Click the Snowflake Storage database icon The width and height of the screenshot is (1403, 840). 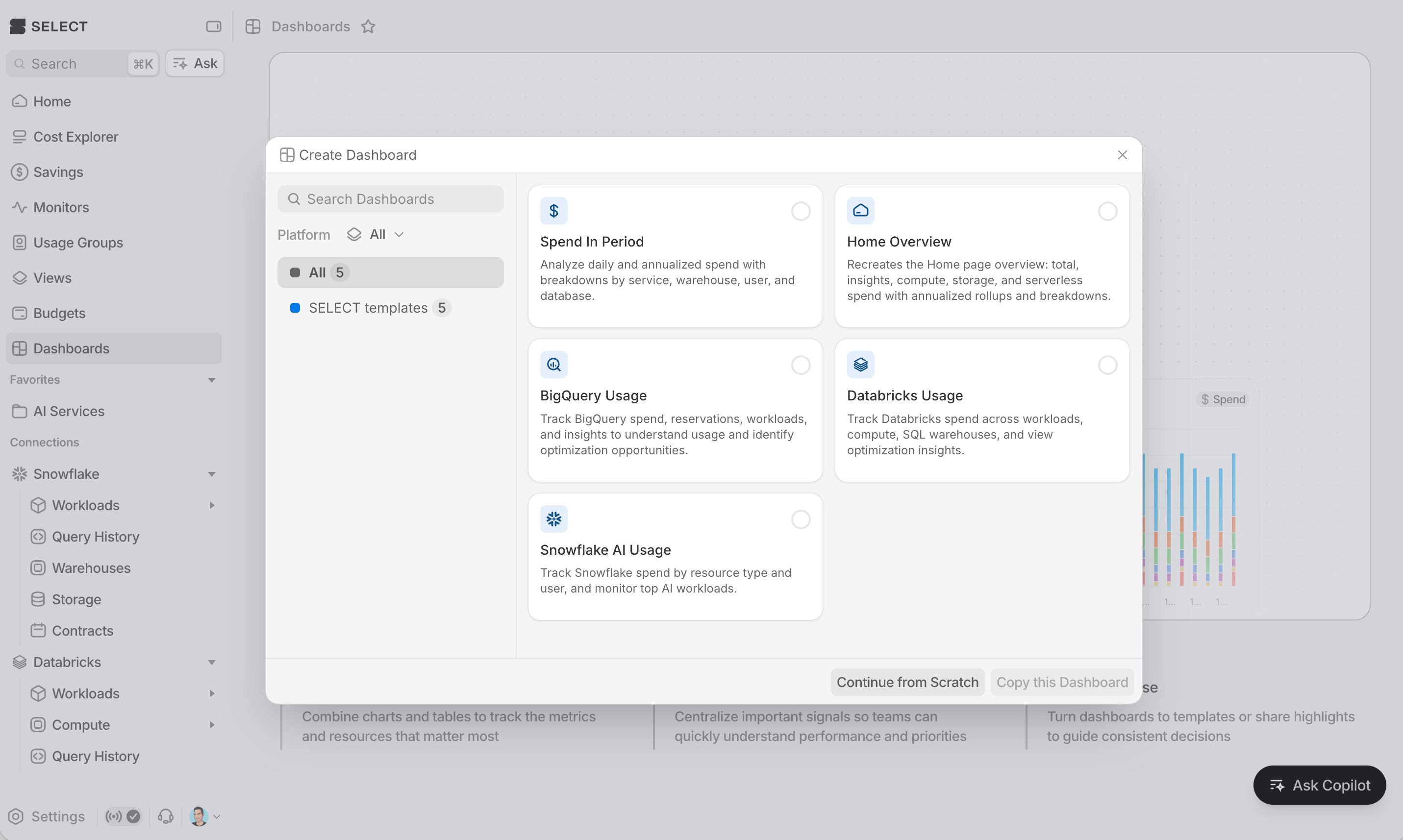38,599
